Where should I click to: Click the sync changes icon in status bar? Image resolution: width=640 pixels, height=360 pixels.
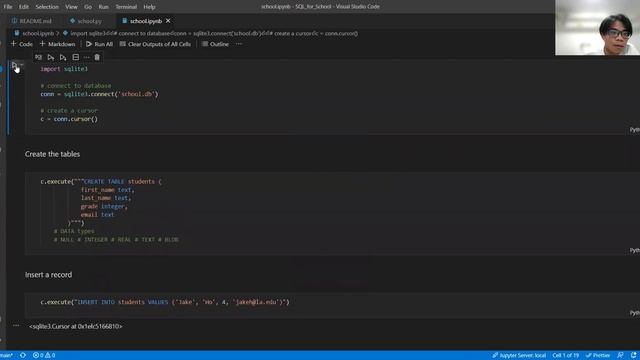pos(23,356)
